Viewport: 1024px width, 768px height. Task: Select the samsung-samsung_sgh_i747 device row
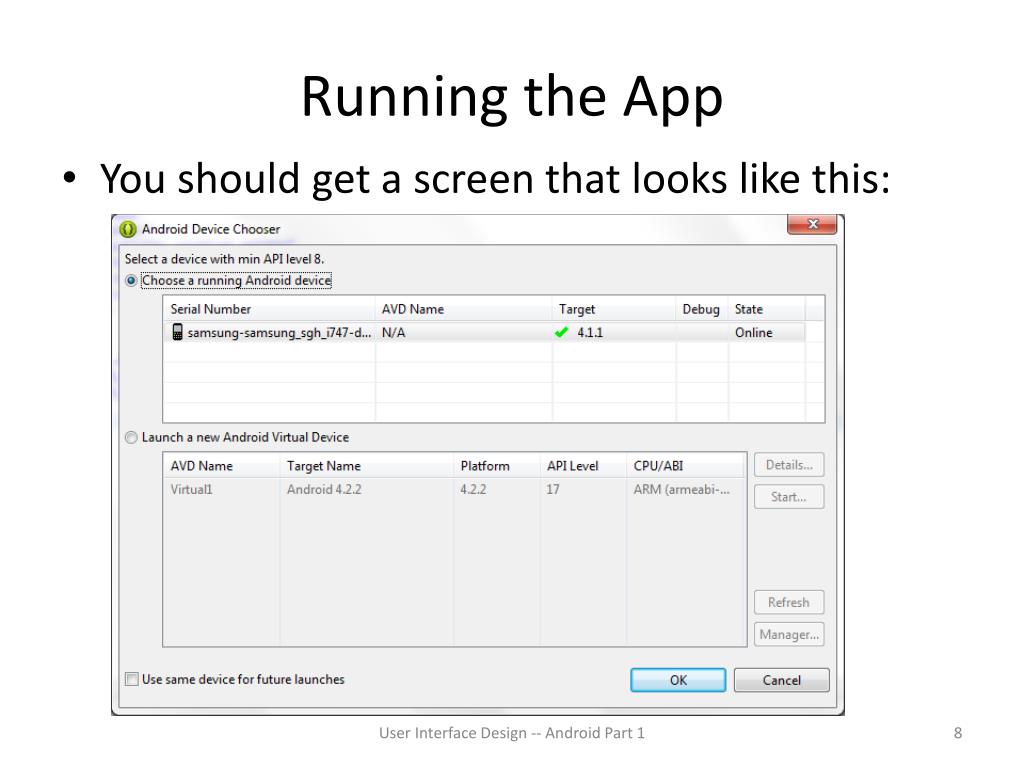point(484,332)
